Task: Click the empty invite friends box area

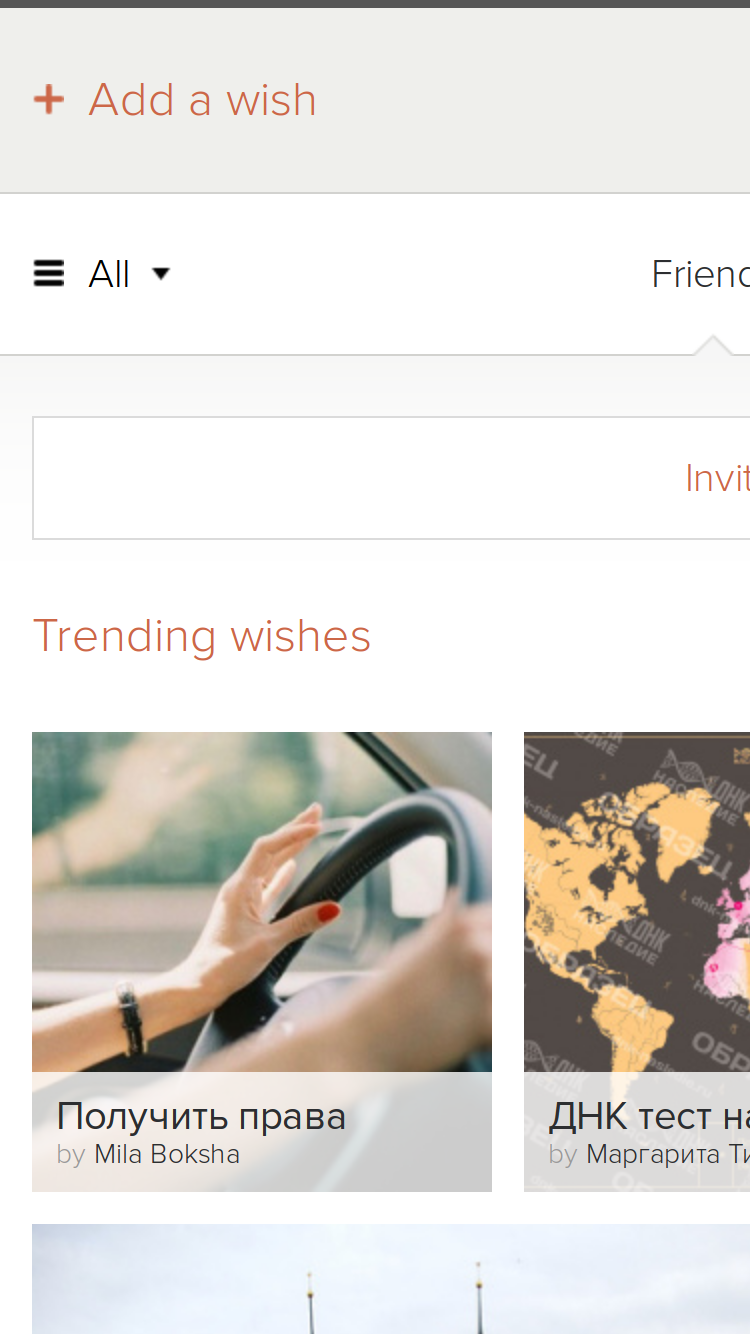Action: click(350, 478)
